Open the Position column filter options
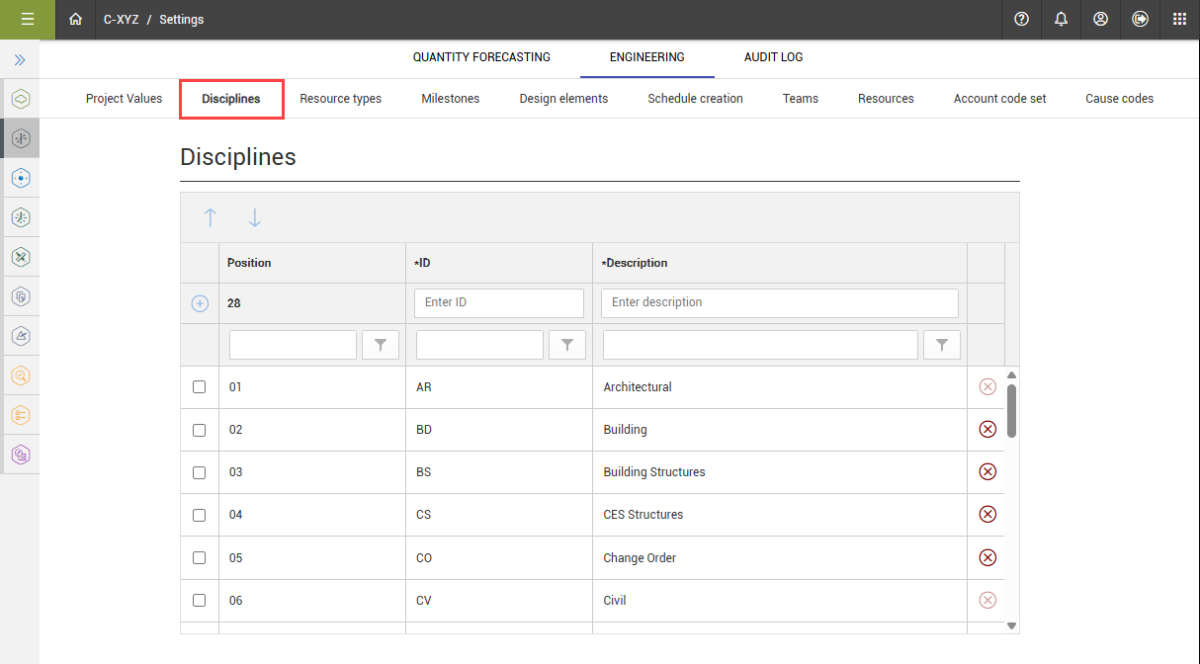The width and height of the screenshot is (1200, 664). [x=380, y=345]
